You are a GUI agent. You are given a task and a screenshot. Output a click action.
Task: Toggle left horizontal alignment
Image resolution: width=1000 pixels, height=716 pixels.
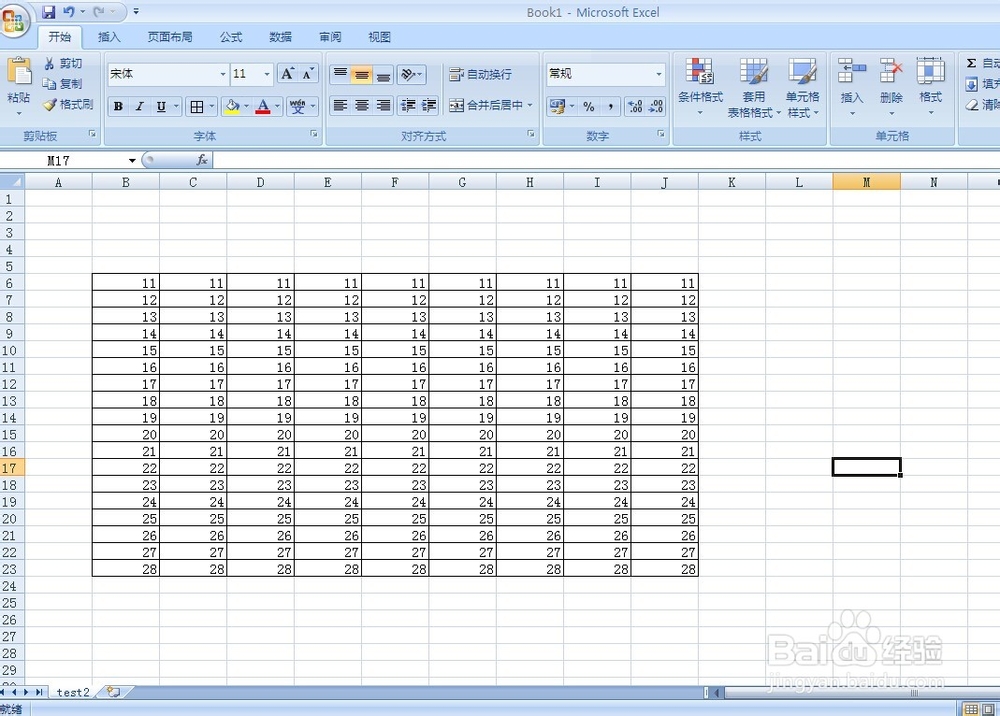point(341,105)
